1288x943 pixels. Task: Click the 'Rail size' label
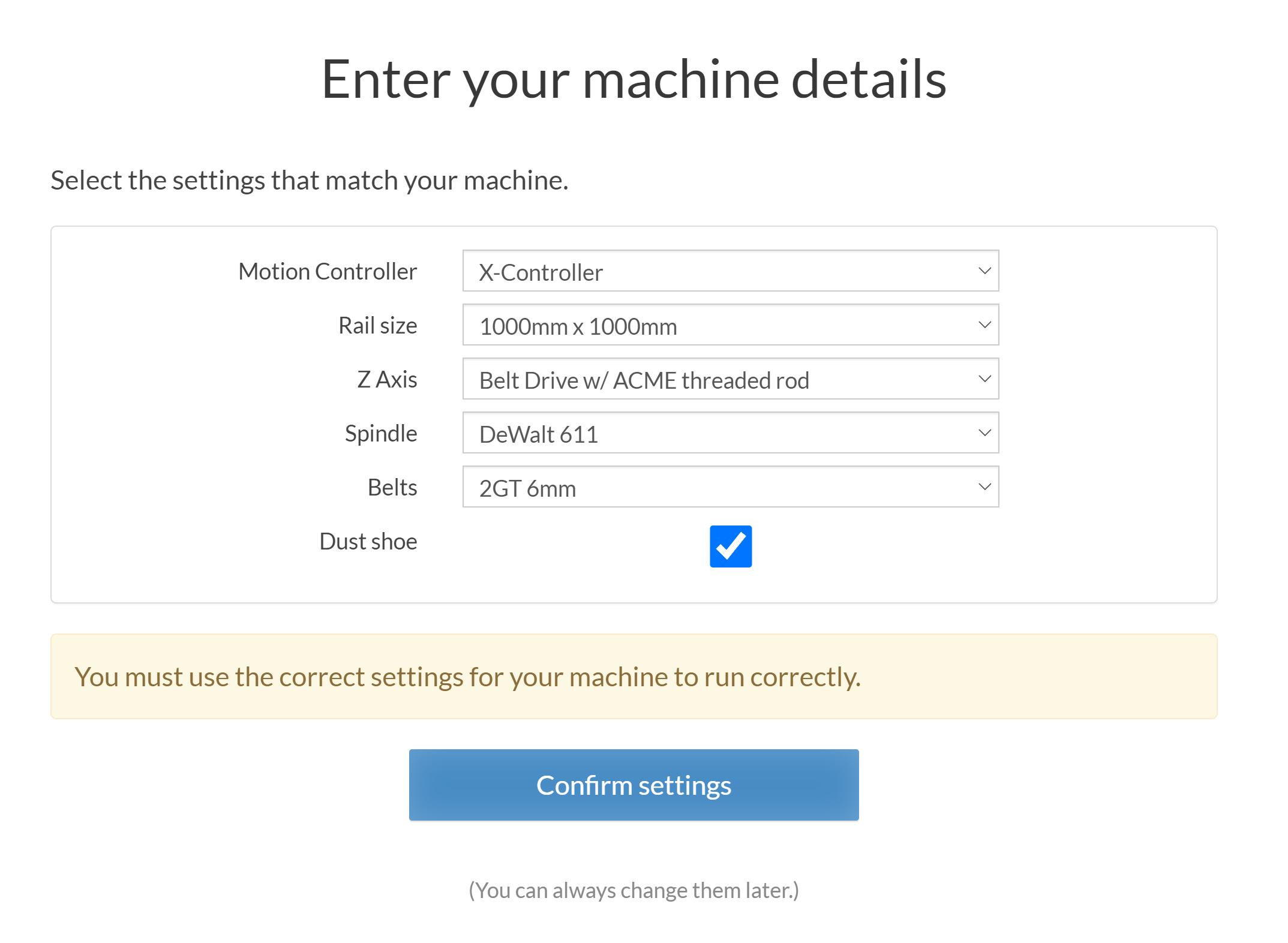pos(377,326)
